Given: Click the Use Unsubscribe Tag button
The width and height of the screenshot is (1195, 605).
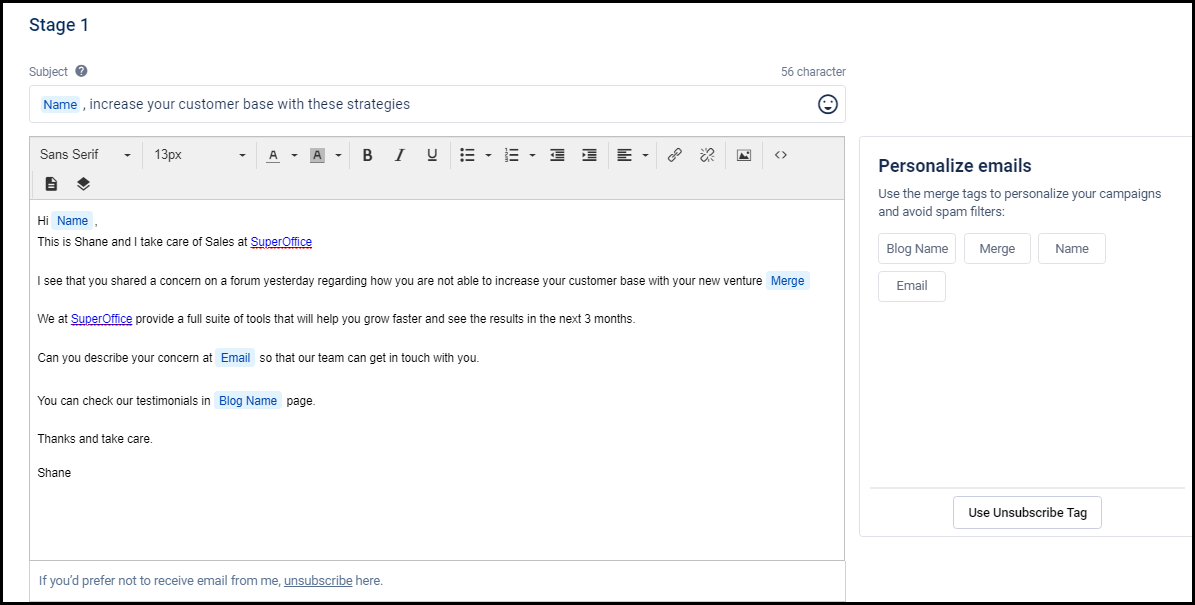Looking at the screenshot, I should [1027, 512].
